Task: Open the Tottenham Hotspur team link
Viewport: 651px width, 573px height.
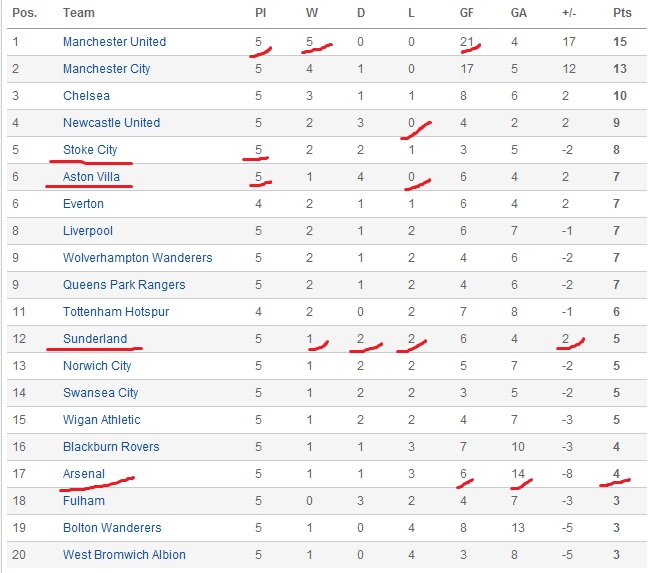Action: (x=116, y=312)
